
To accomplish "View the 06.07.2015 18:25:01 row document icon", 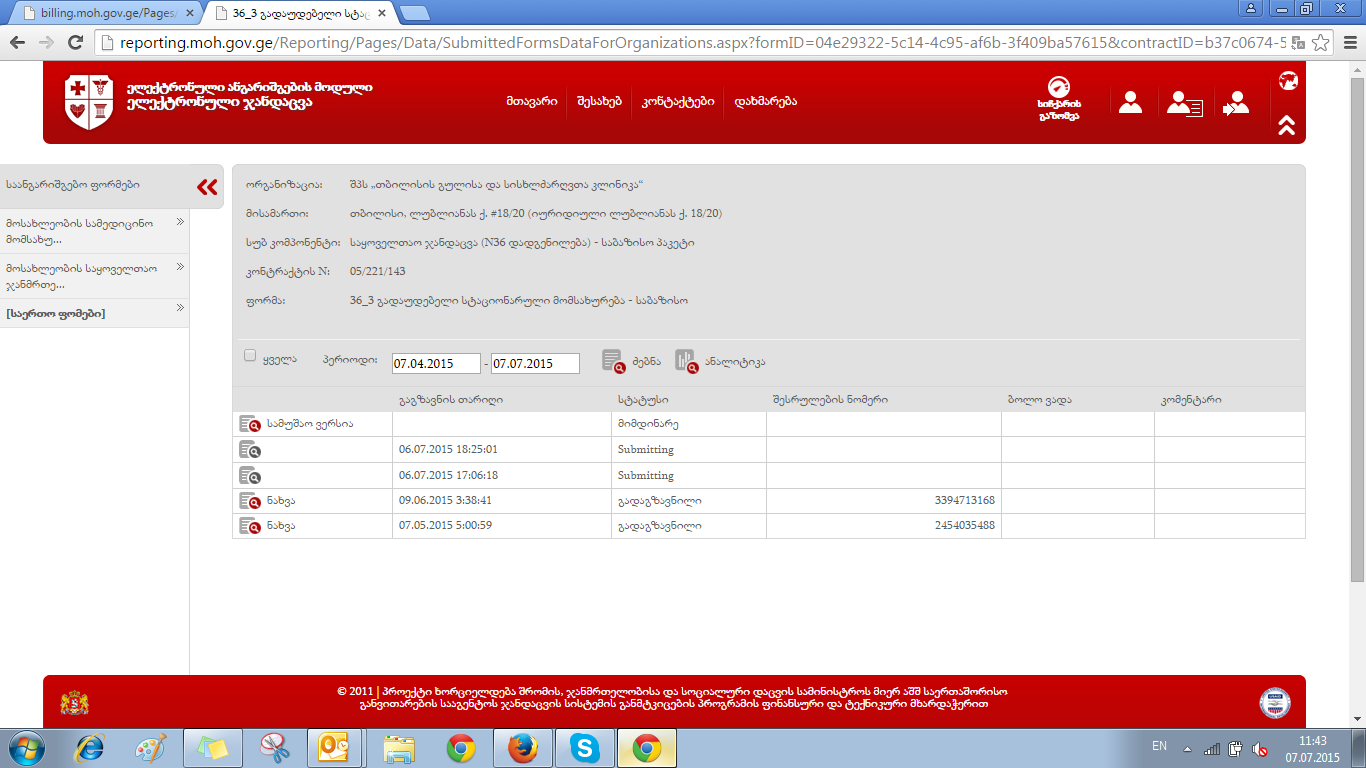I will pyautogui.click(x=249, y=450).
